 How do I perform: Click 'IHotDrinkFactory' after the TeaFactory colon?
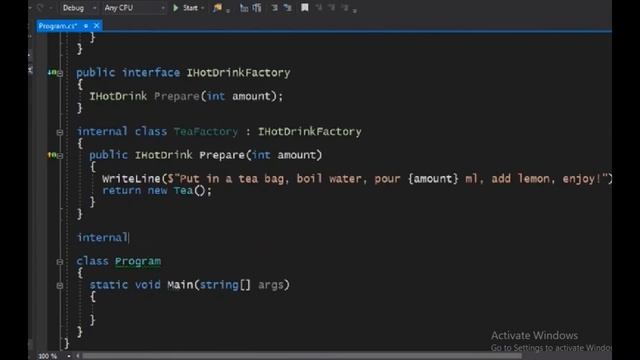(309, 131)
